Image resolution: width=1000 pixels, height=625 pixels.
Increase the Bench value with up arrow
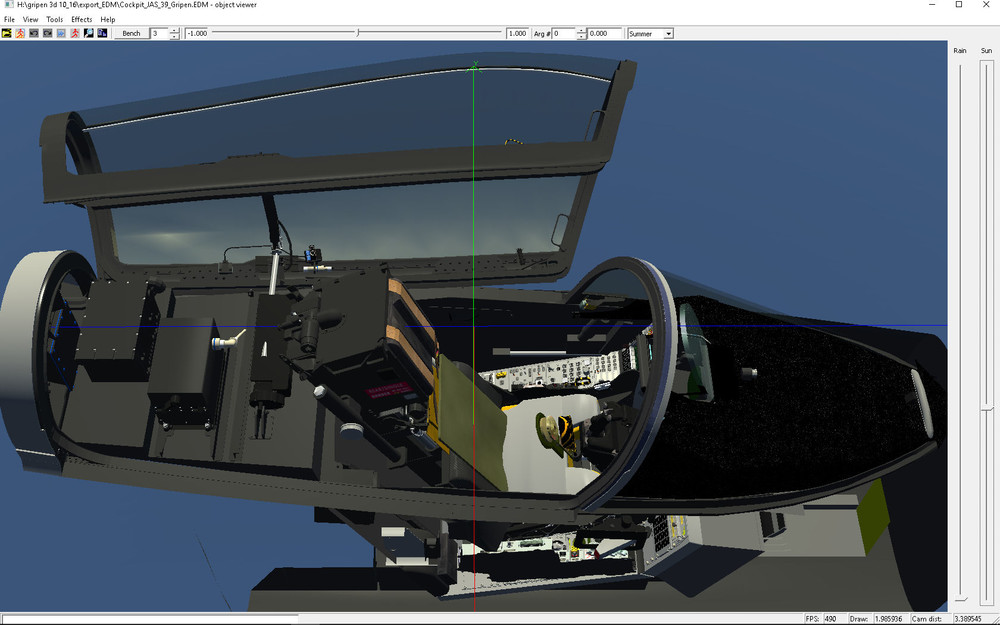pos(175,31)
